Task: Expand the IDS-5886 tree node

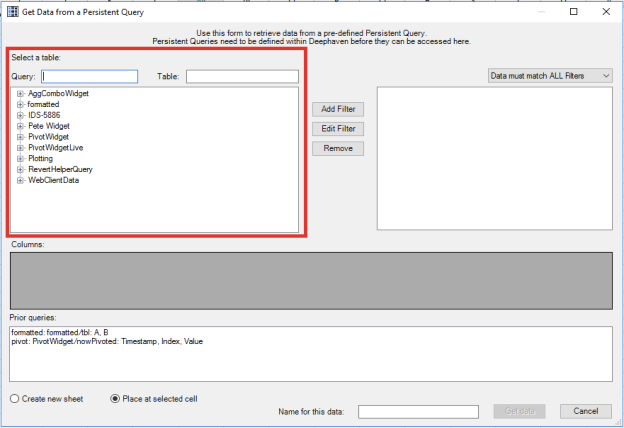Action: [19, 115]
